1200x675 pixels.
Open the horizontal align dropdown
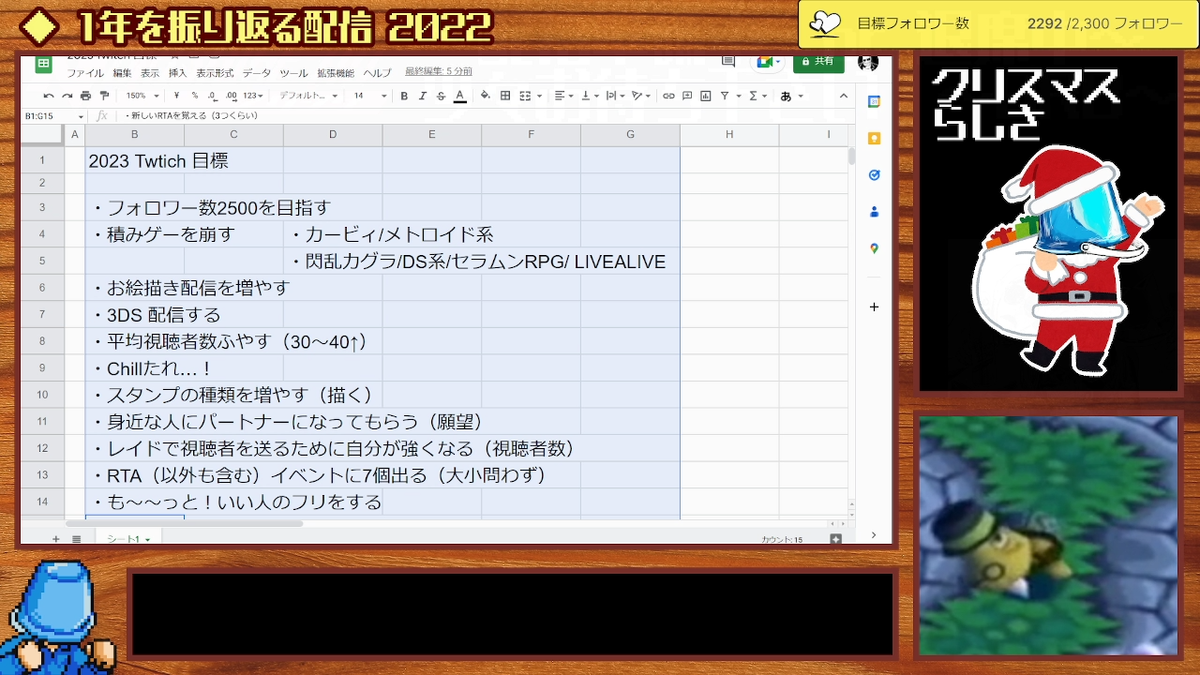(564, 96)
